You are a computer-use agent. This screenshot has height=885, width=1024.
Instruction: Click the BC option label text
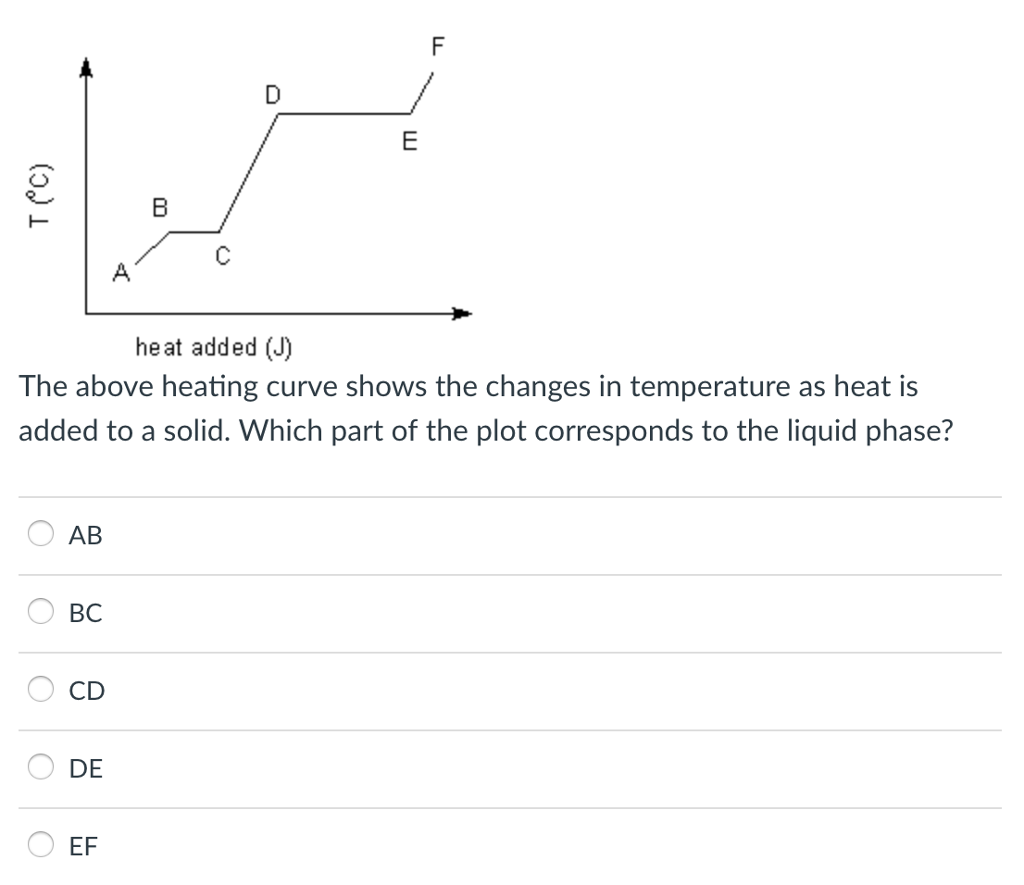(85, 613)
